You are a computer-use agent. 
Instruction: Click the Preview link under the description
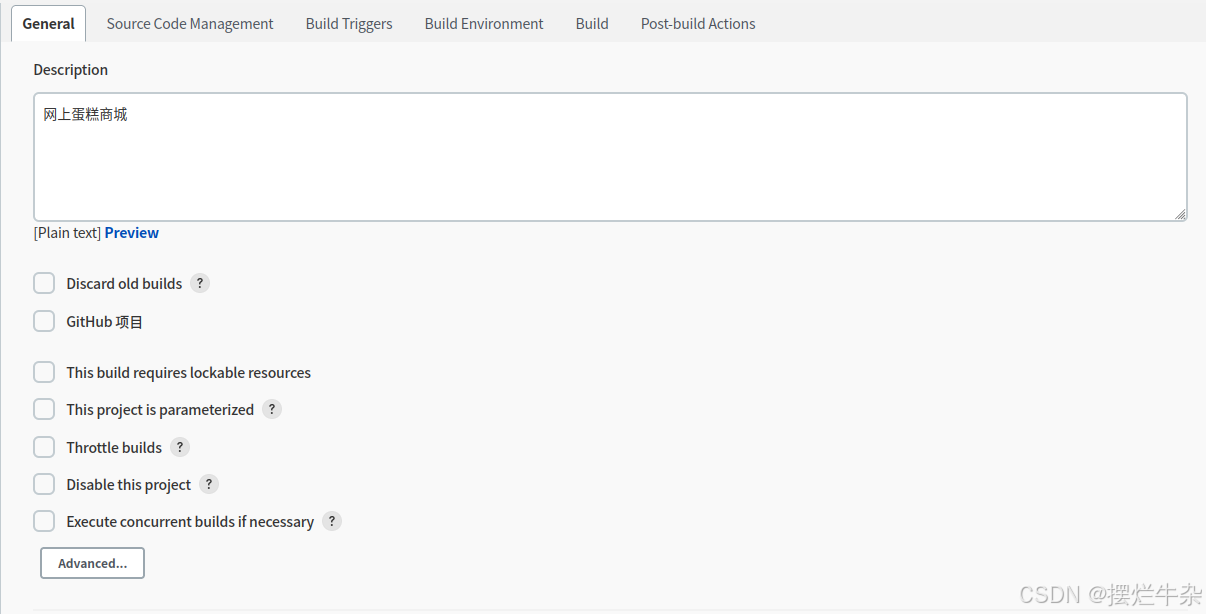(x=132, y=232)
